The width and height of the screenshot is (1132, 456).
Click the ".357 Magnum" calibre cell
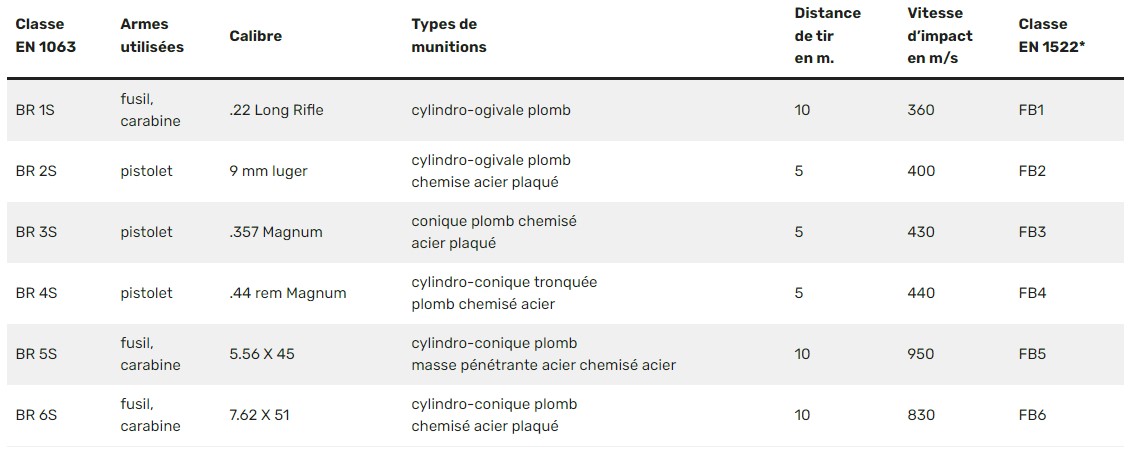point(275,232)
